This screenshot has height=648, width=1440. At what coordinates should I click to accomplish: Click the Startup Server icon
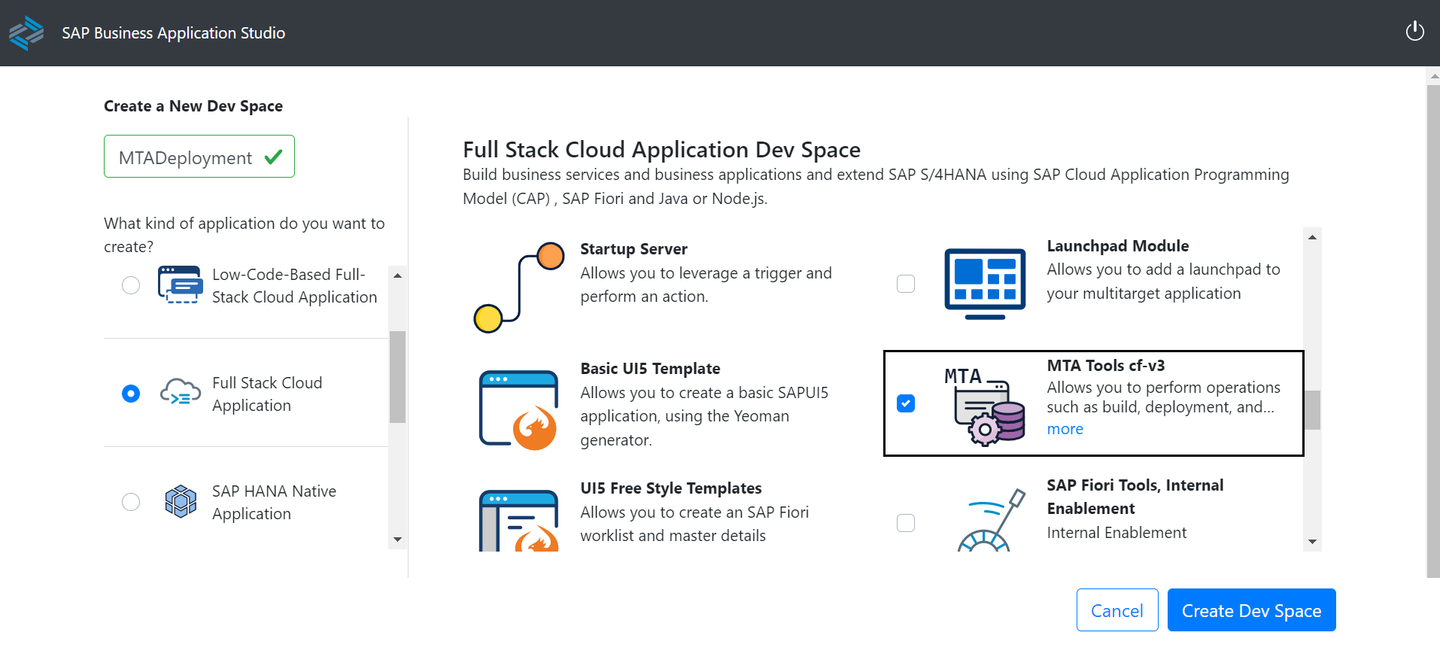tap(519, 287)
